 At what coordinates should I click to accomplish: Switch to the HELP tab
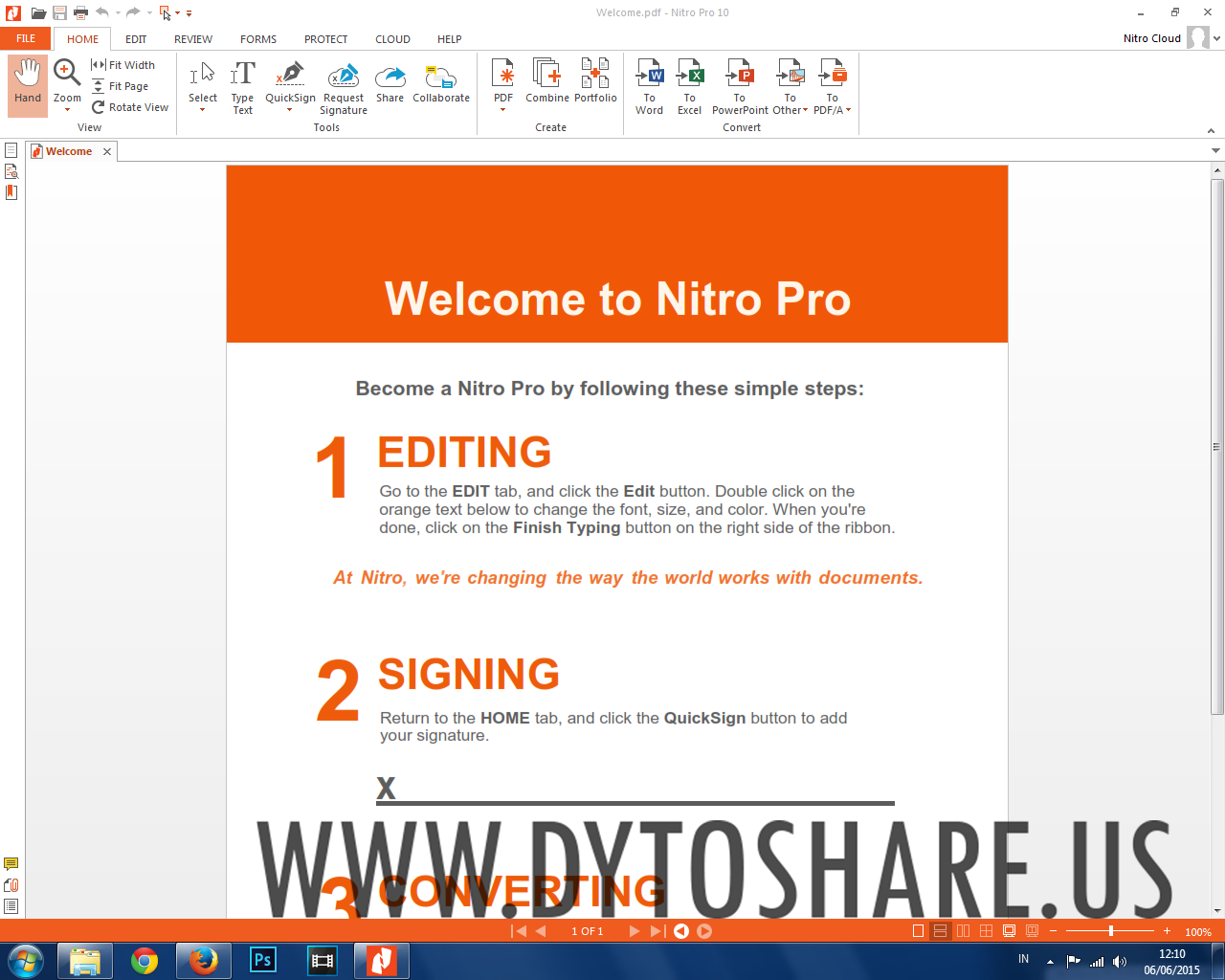coord(450,39)
